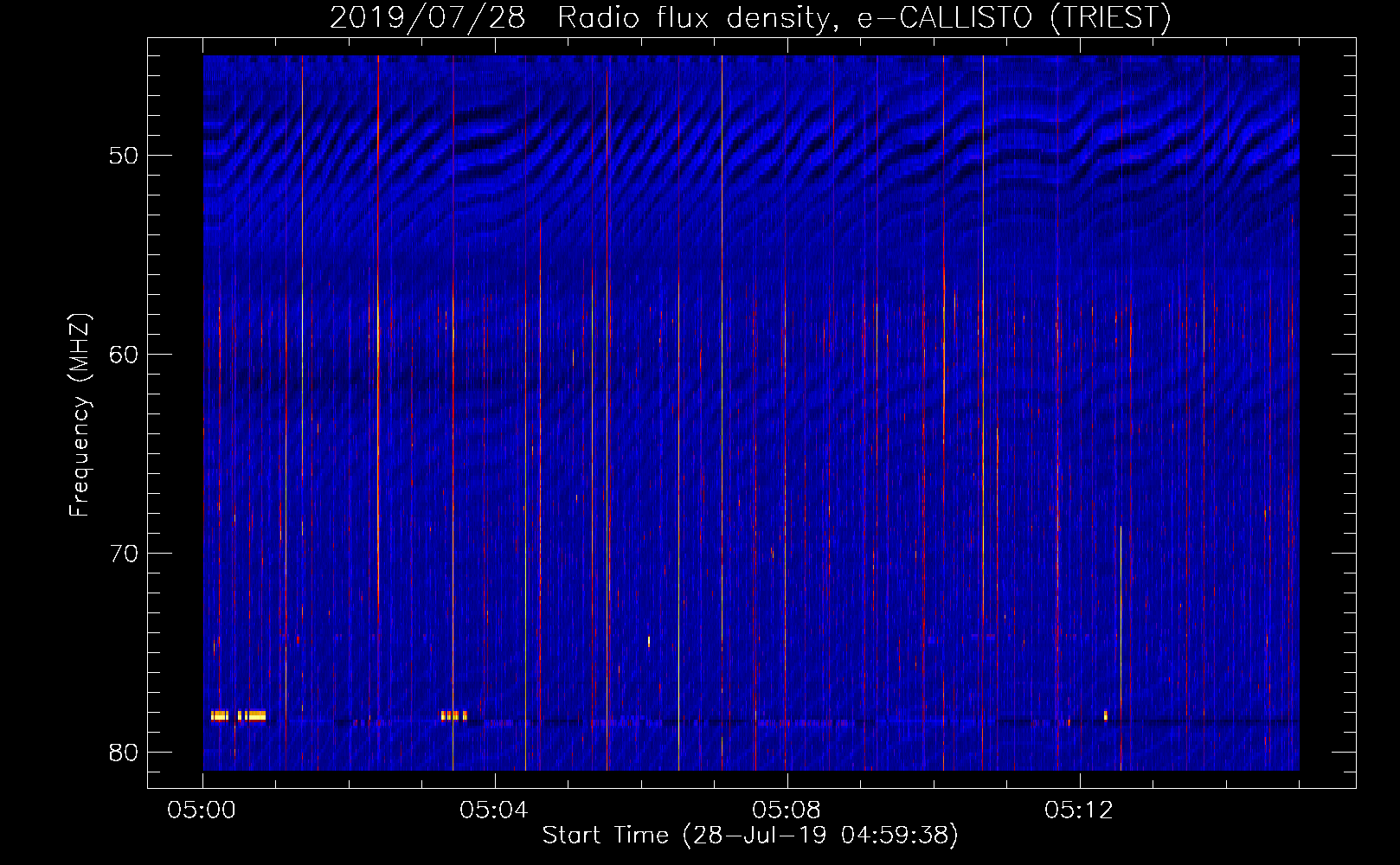Click the '50' frequency tick label
The width and height of the screenshot is (1400, 865).
pos(124,156)
